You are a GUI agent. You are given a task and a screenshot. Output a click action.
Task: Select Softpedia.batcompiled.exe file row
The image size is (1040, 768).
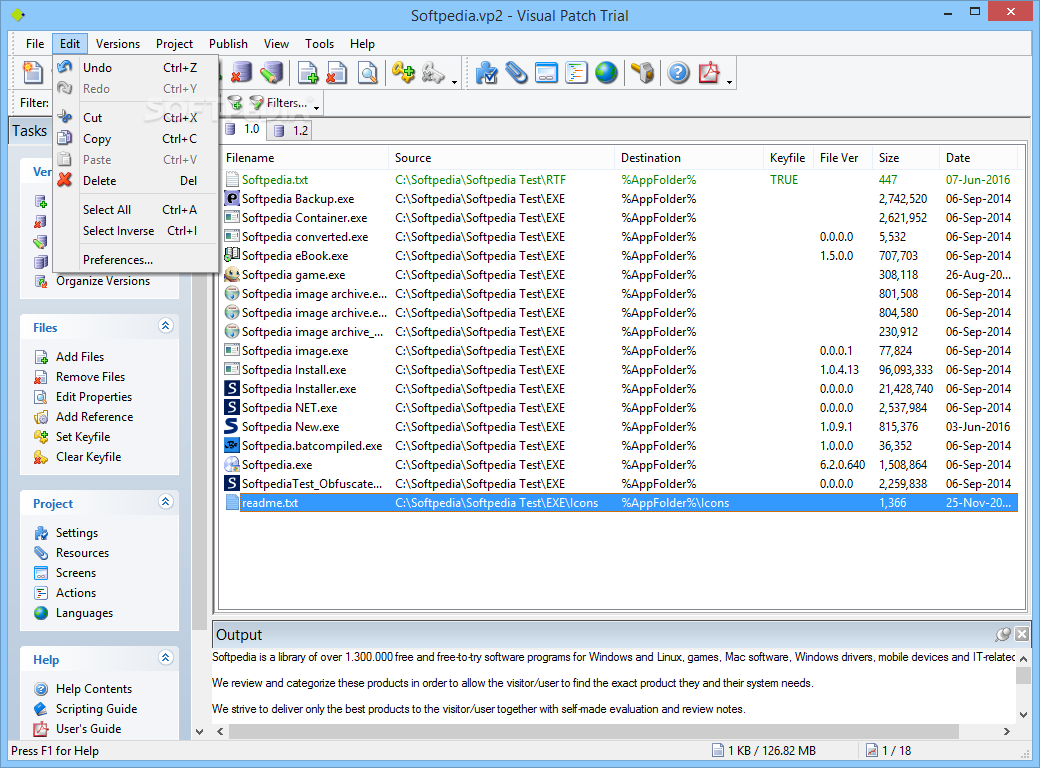point(619,446)
